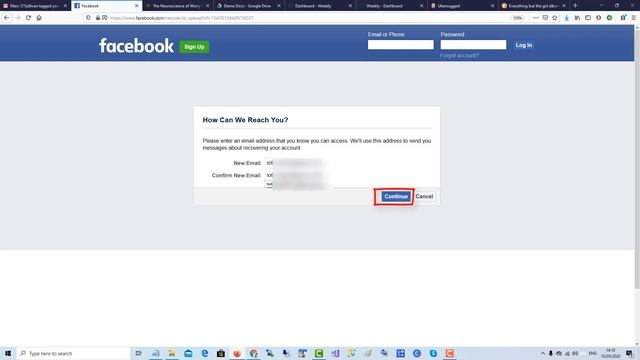Click the Facebook logo in header
This screenshot has height=360, width=640.
coord(136,46)
